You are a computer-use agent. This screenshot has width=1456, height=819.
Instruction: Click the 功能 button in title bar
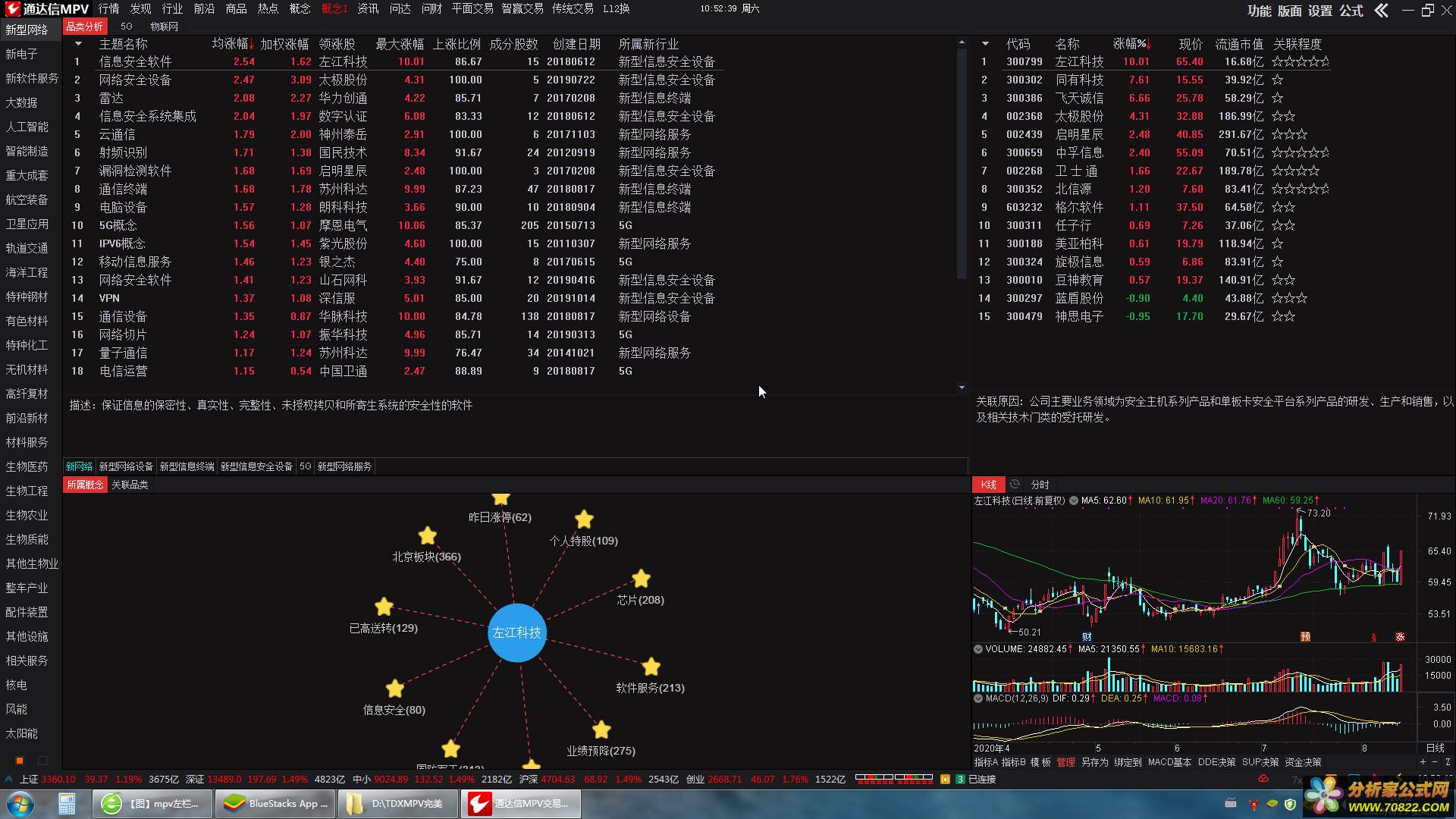click(x=1259, y=11)
